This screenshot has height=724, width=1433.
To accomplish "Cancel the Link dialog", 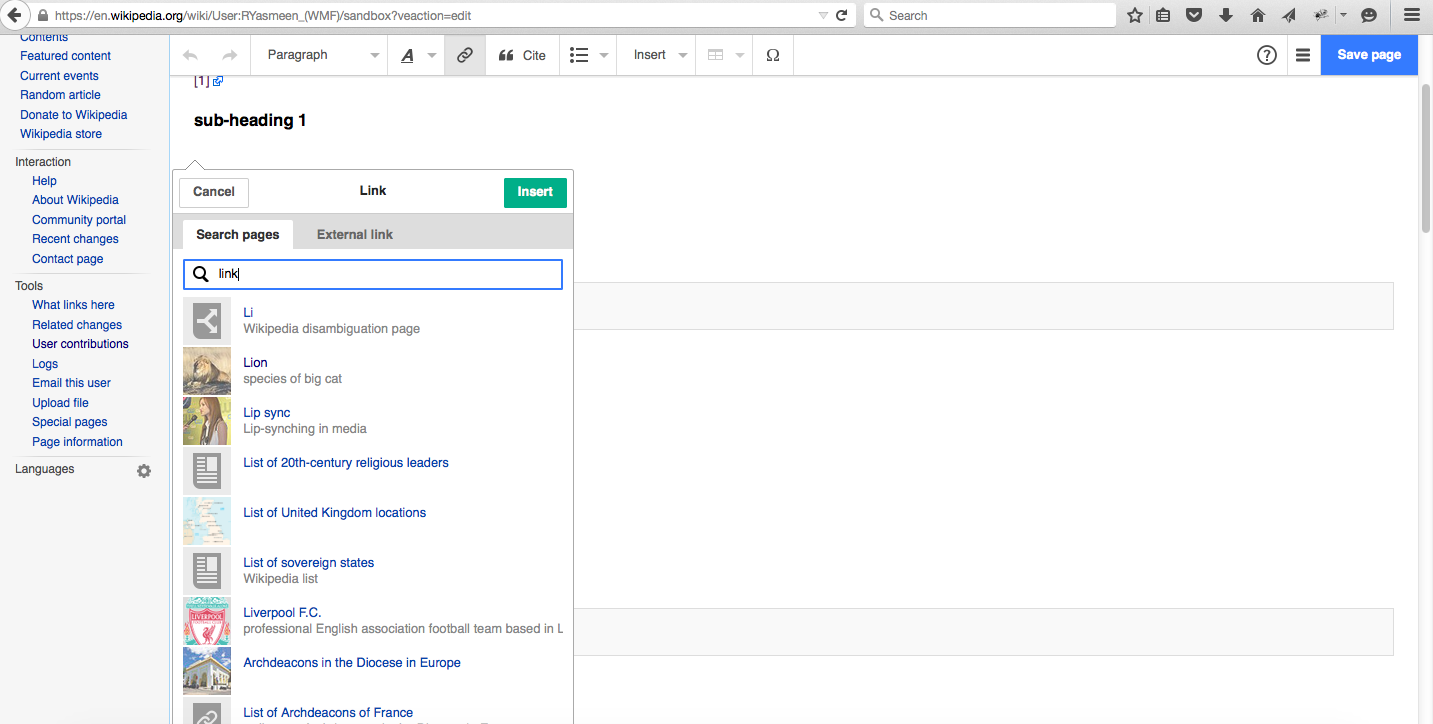I will (x=214, y=192).
